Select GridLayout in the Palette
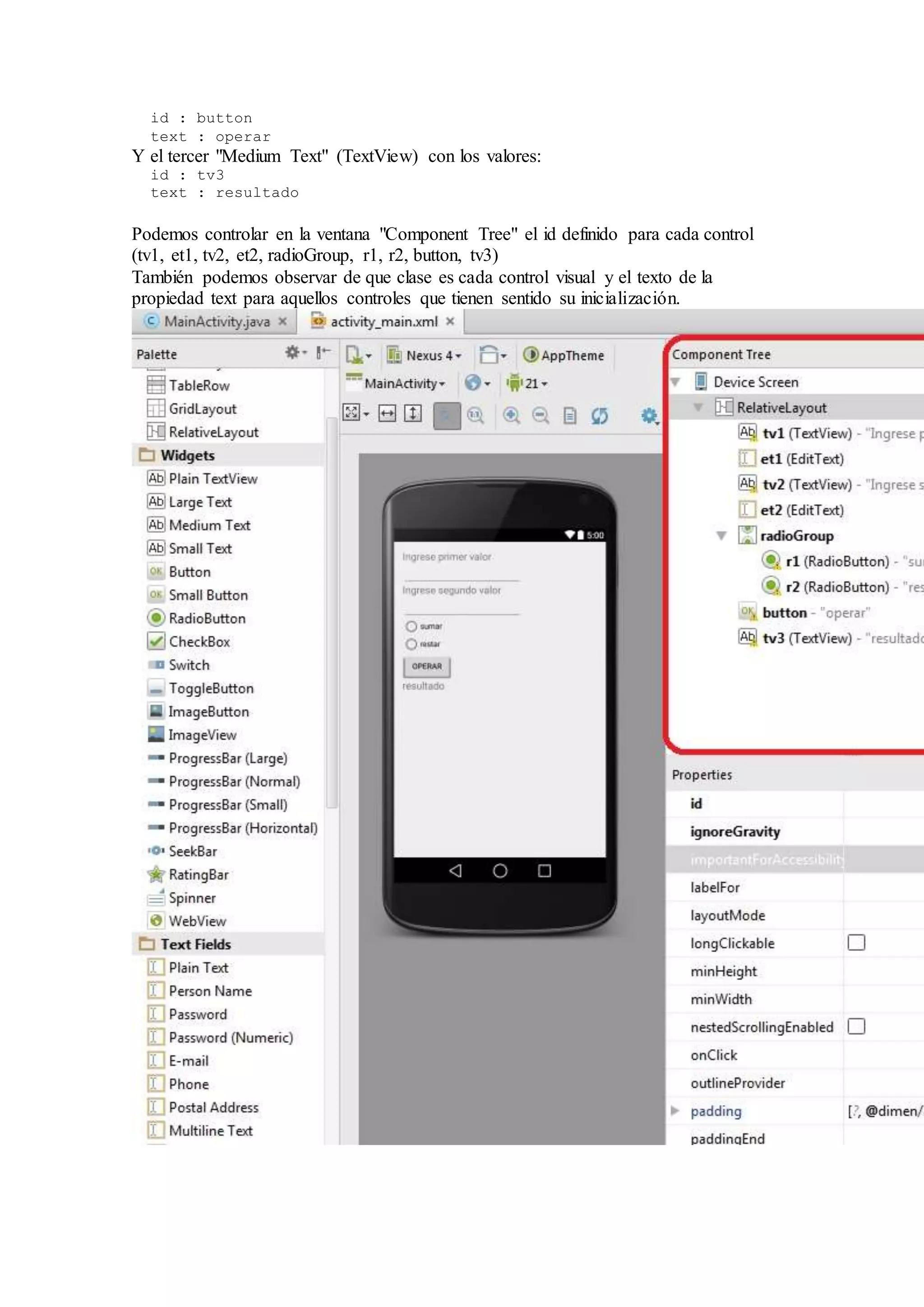924x1307 pixels. [192, 409]
